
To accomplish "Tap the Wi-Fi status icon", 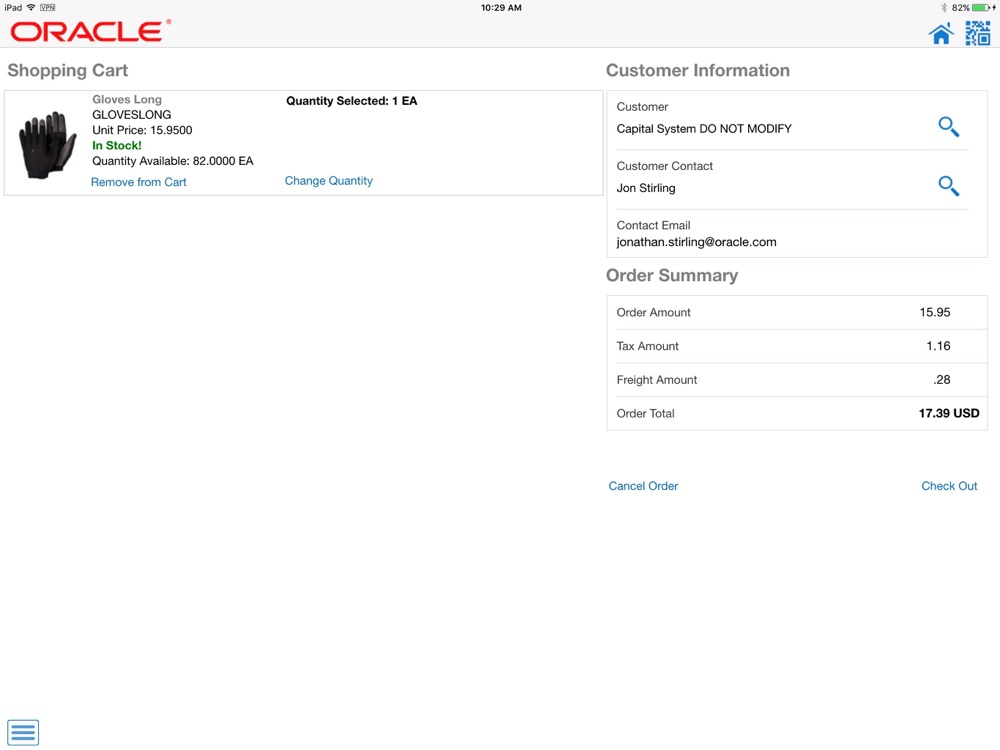I will [x=31, y=8].
